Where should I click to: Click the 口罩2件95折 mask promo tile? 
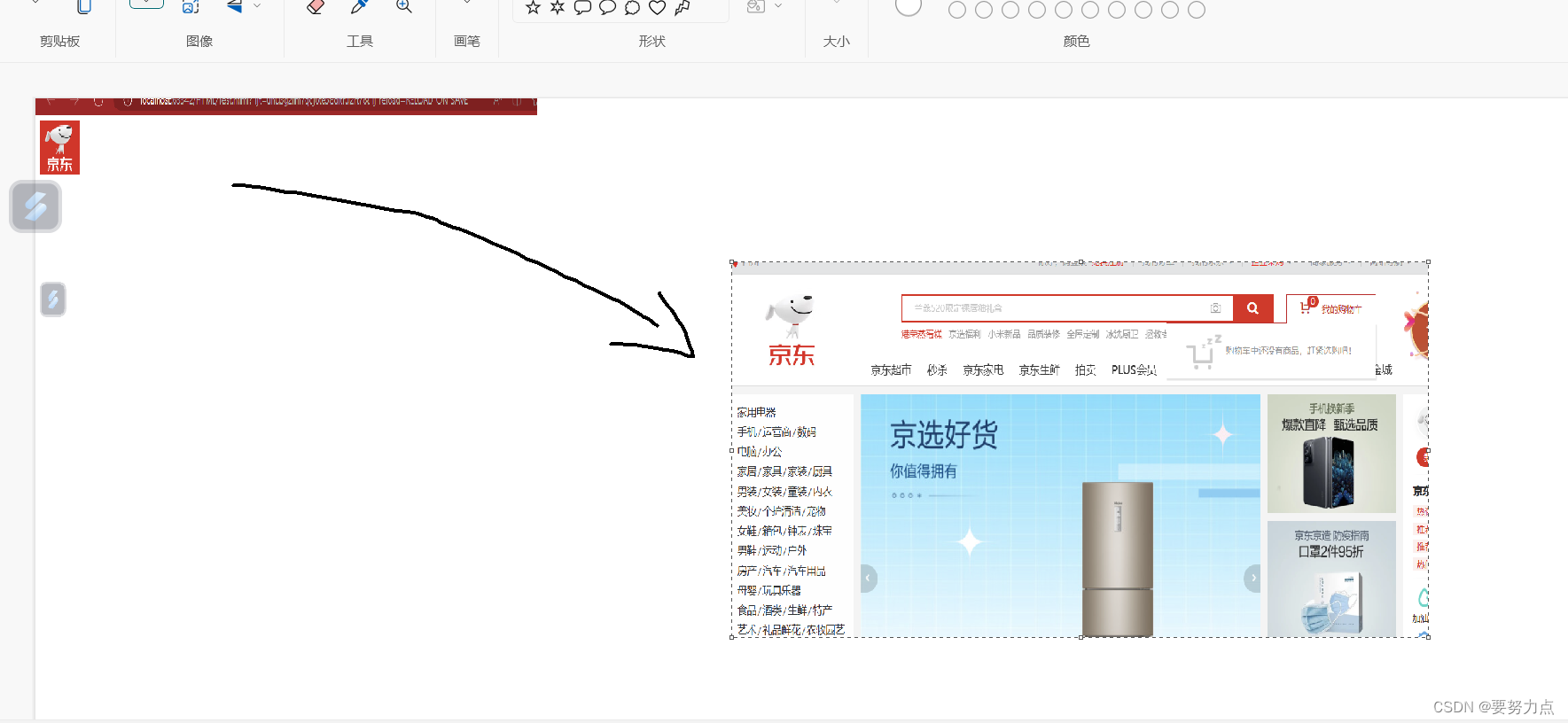coord(1331,579)
